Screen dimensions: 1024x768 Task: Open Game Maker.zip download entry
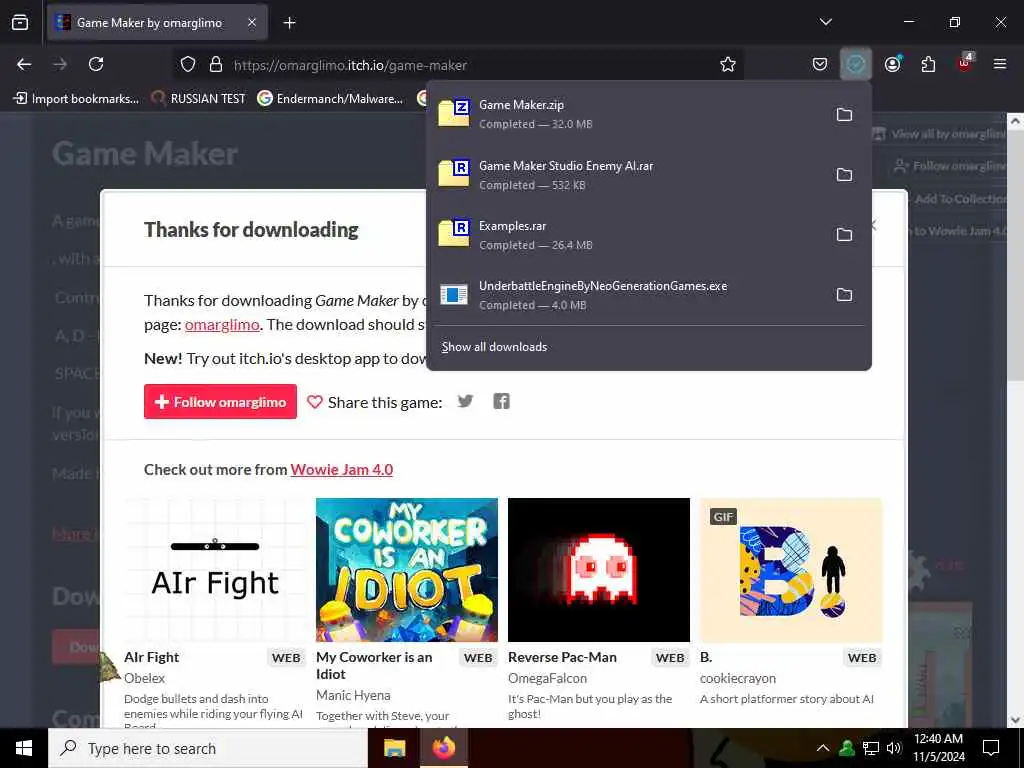628,114
